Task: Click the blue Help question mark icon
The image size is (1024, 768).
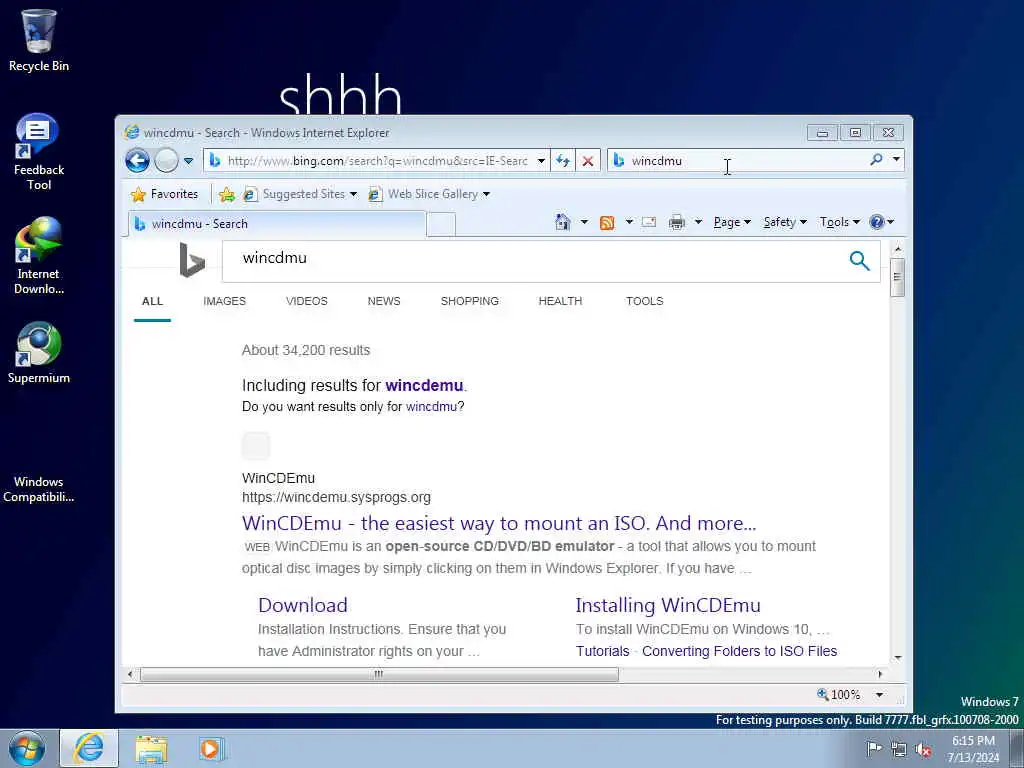Action: (x=876, y=222)
